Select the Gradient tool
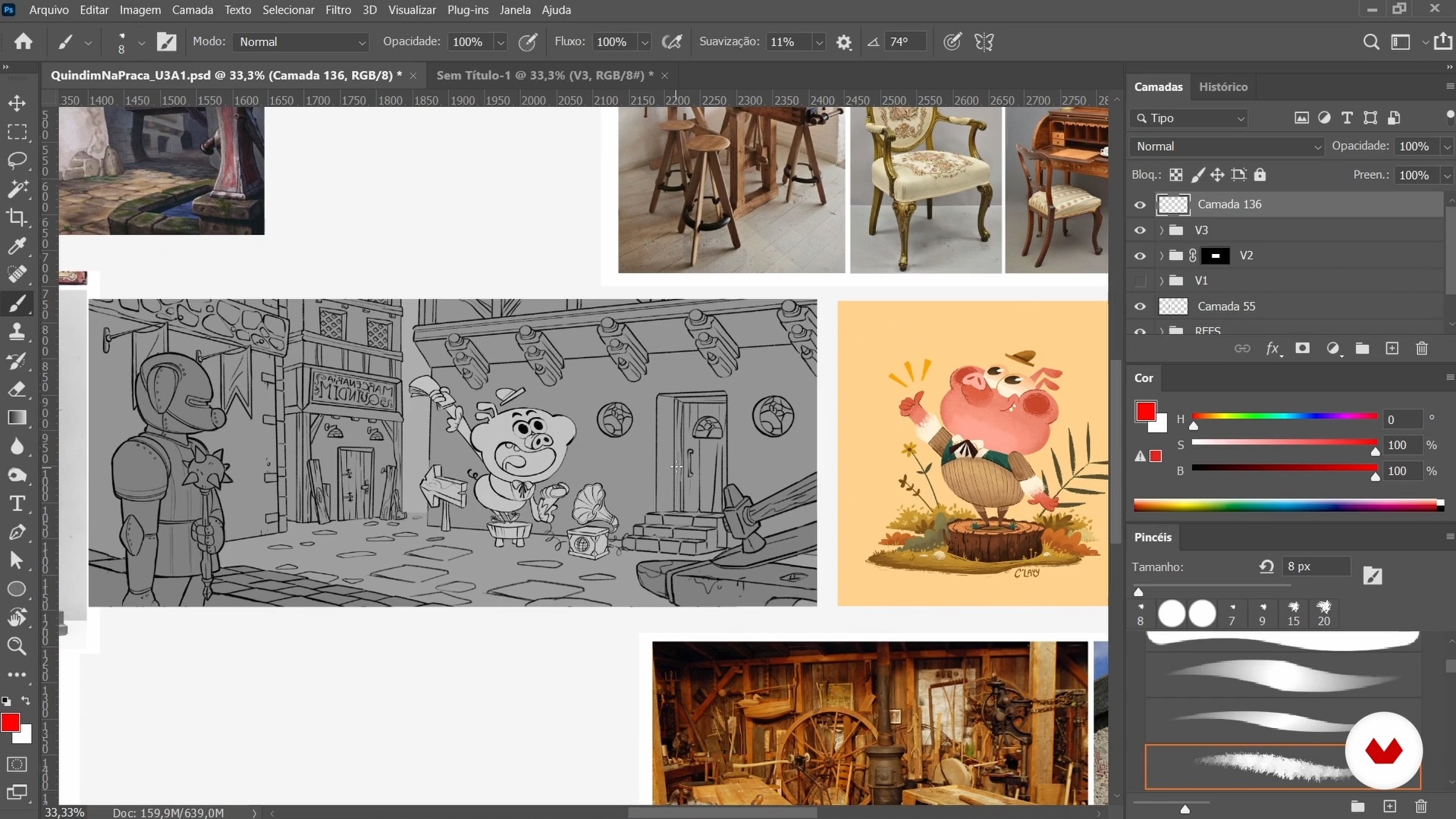 [17, 418]
